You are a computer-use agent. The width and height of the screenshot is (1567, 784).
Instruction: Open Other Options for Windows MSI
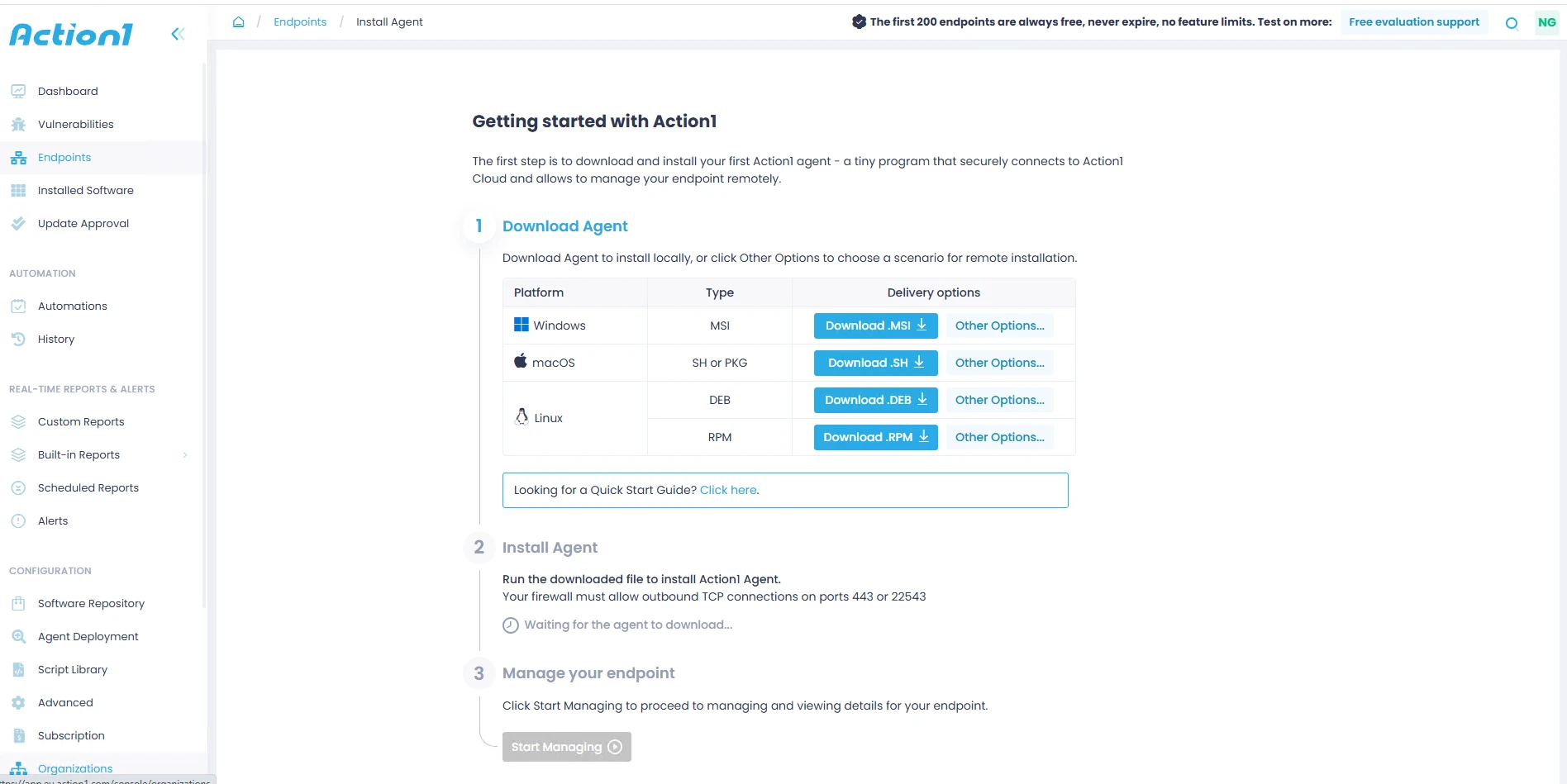1000,325
